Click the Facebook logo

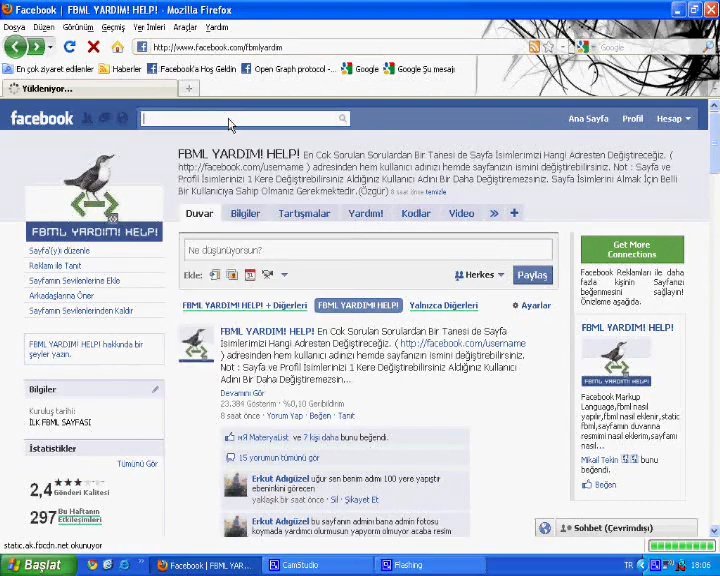[42, 119]
